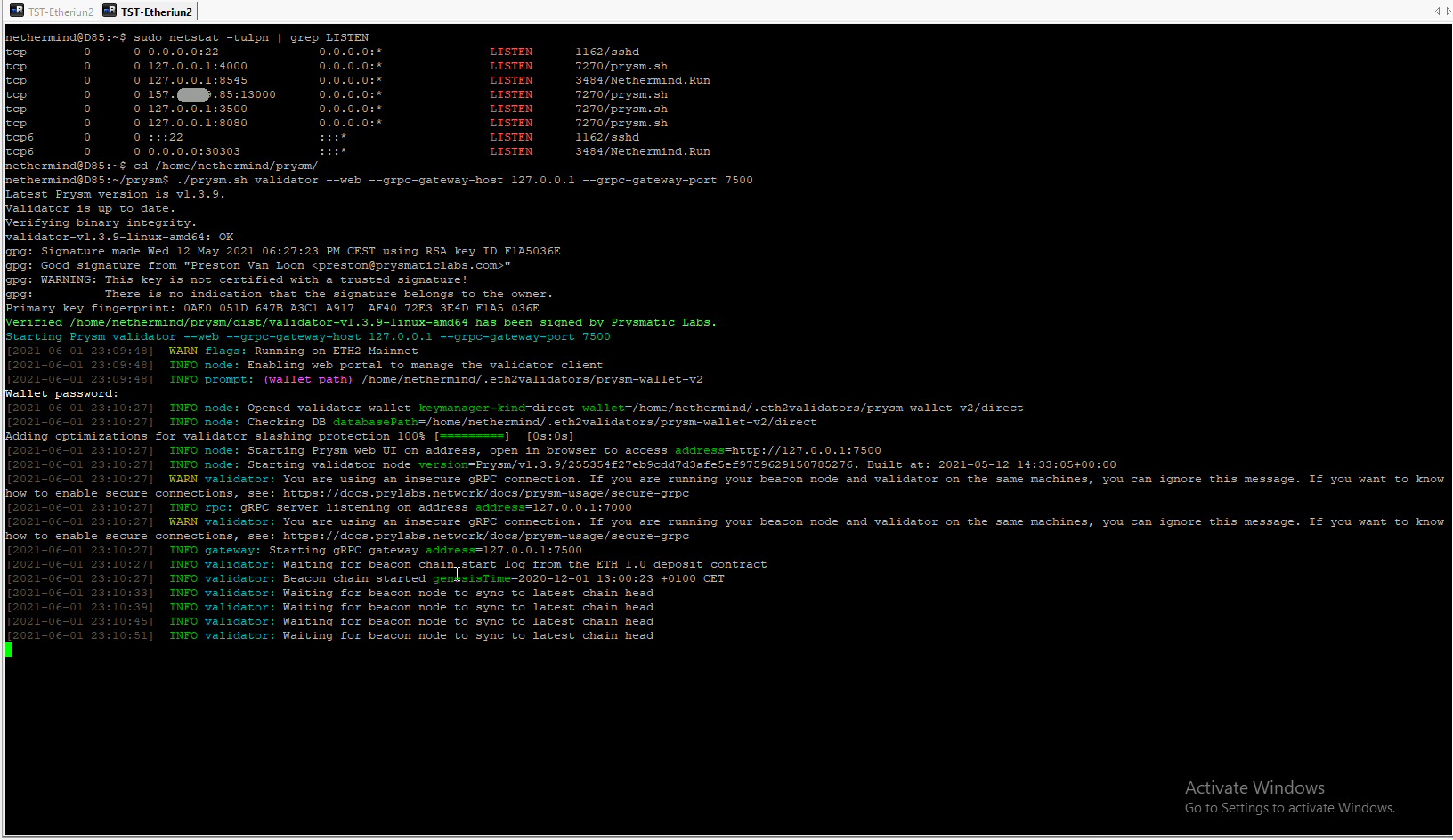Select the active bold TST-Etheriun2 tab

point(148,12)
